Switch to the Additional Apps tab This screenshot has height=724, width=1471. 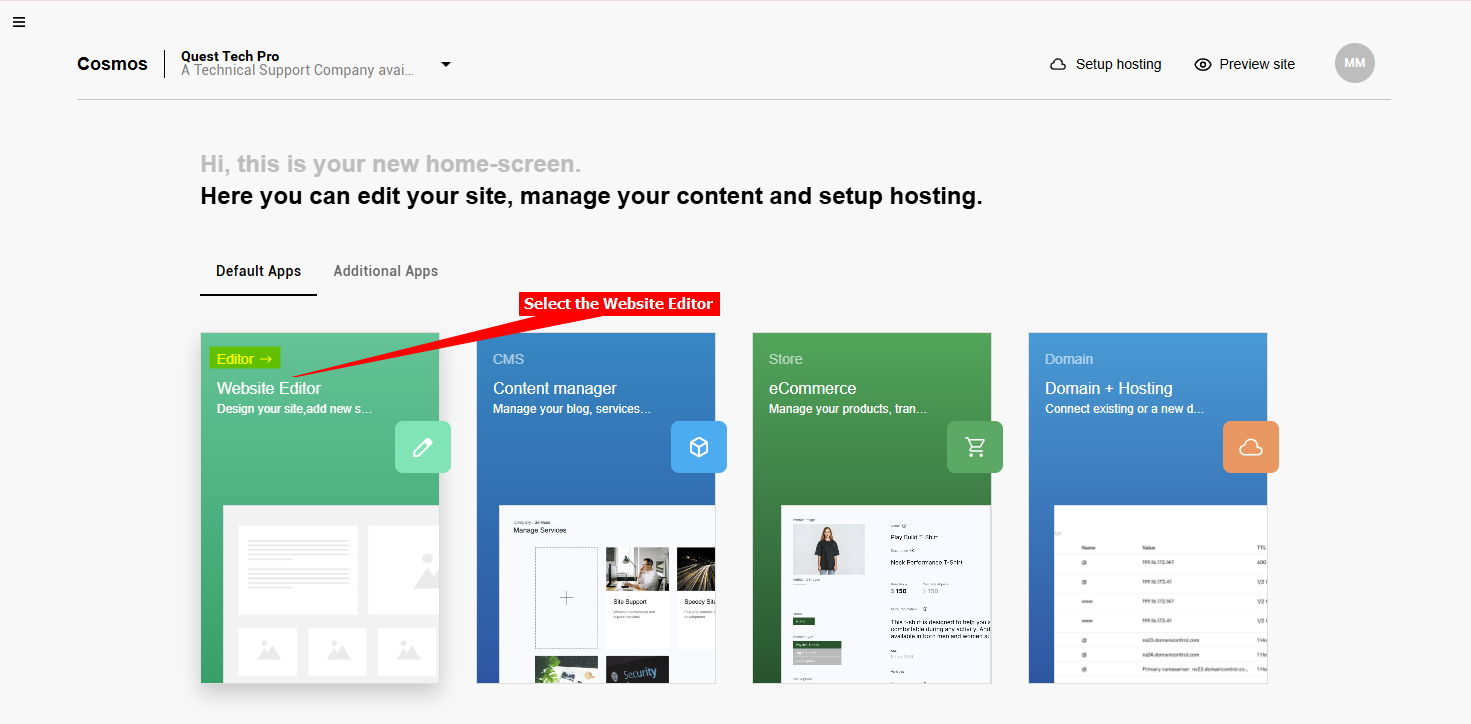tap(386, 271)
